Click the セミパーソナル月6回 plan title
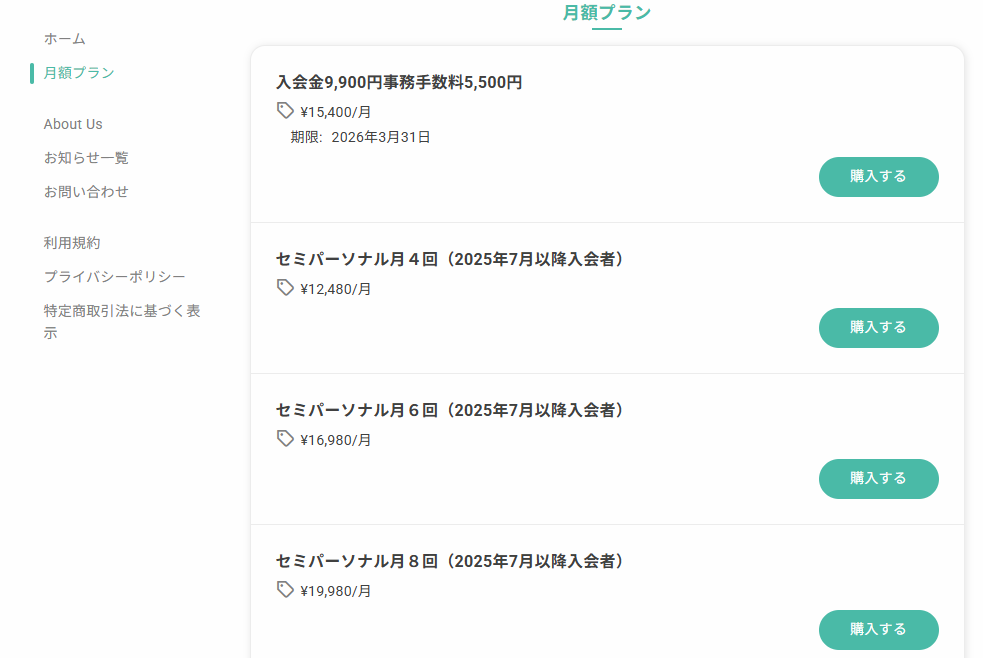The width and height of the screenshot is (983, 658). [x=450, y=411]
